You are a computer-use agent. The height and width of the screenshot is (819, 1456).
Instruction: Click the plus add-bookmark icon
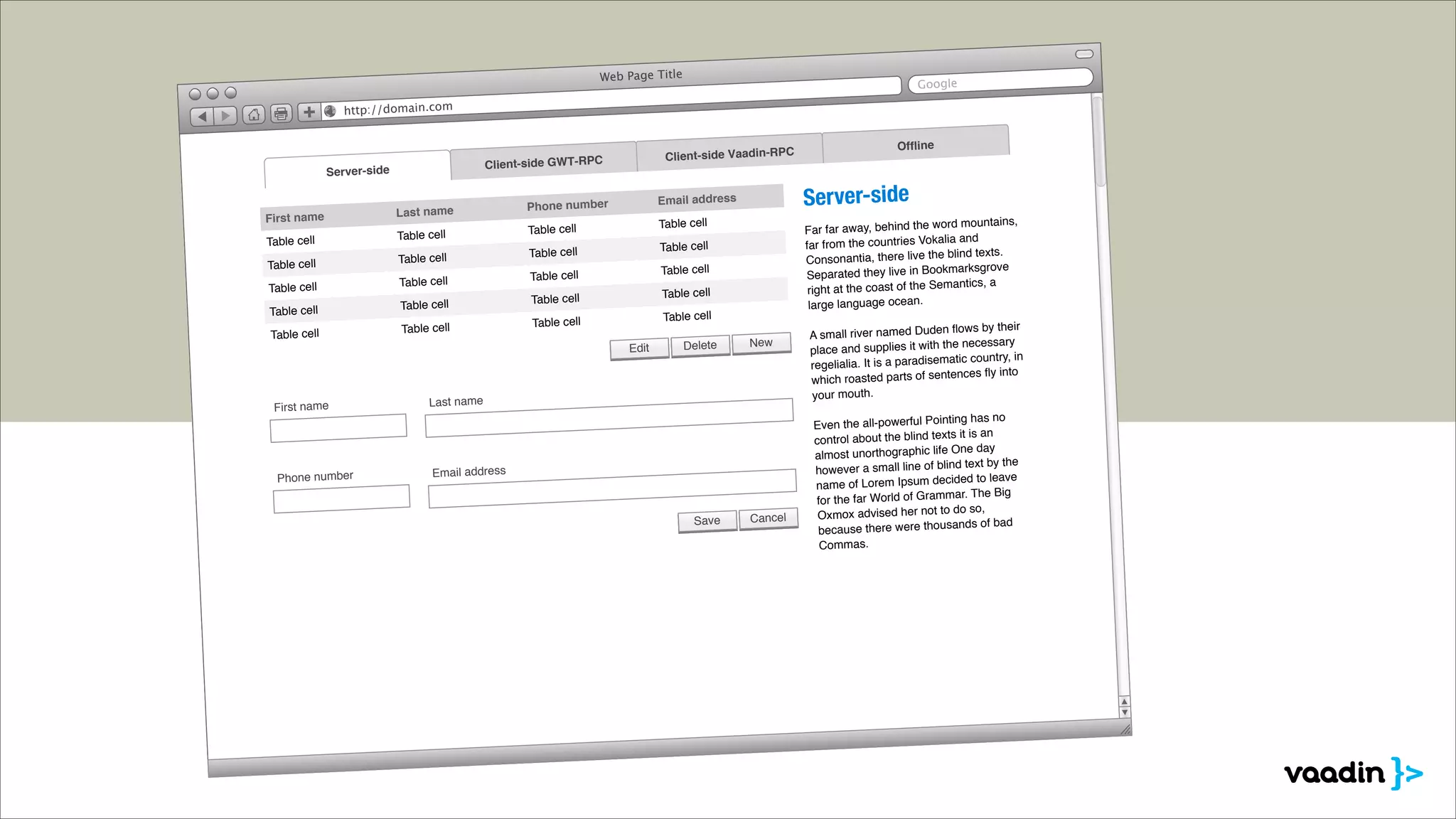coord(309,112)
